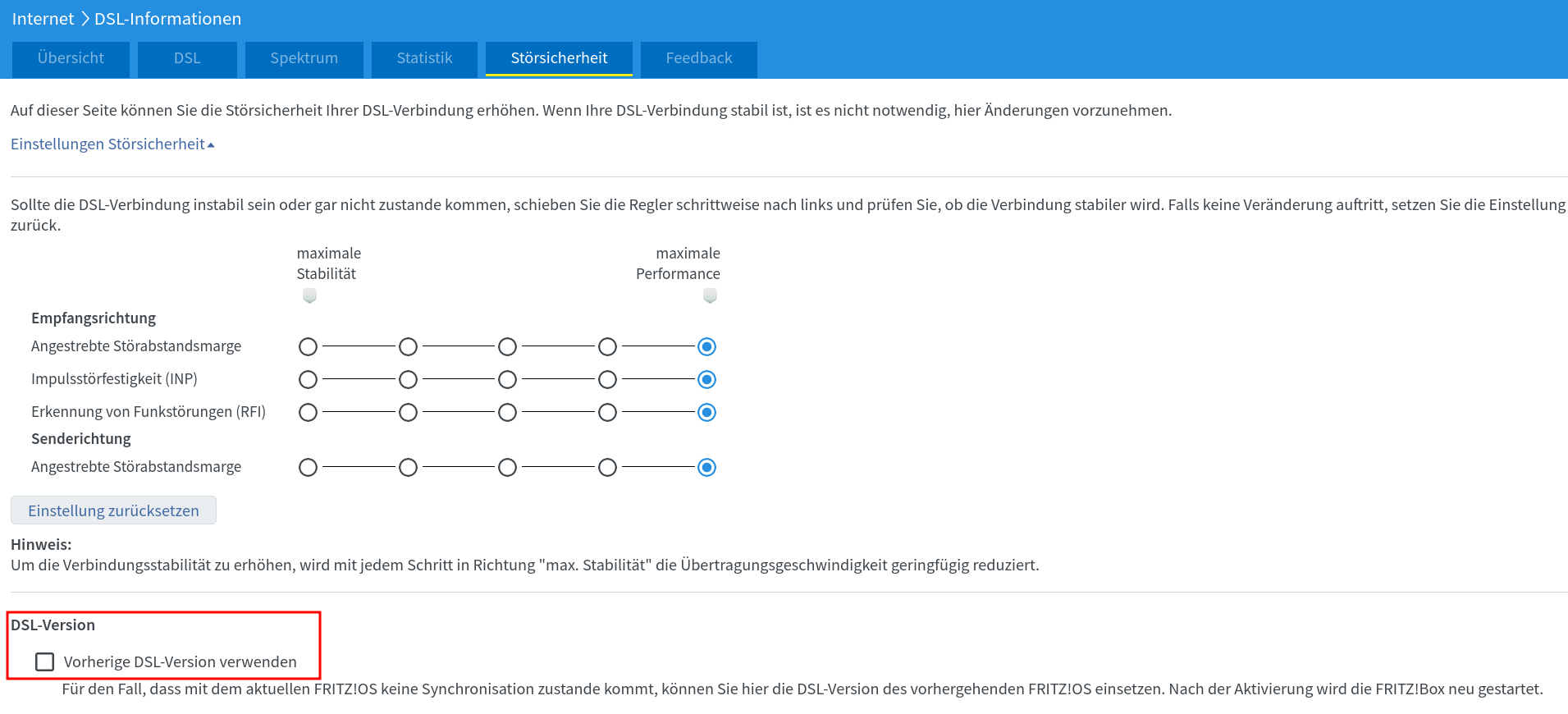
Task: Set Impulsstörfestigkeit (INP) to maximale Stabilität
Action: pos(308,380)
